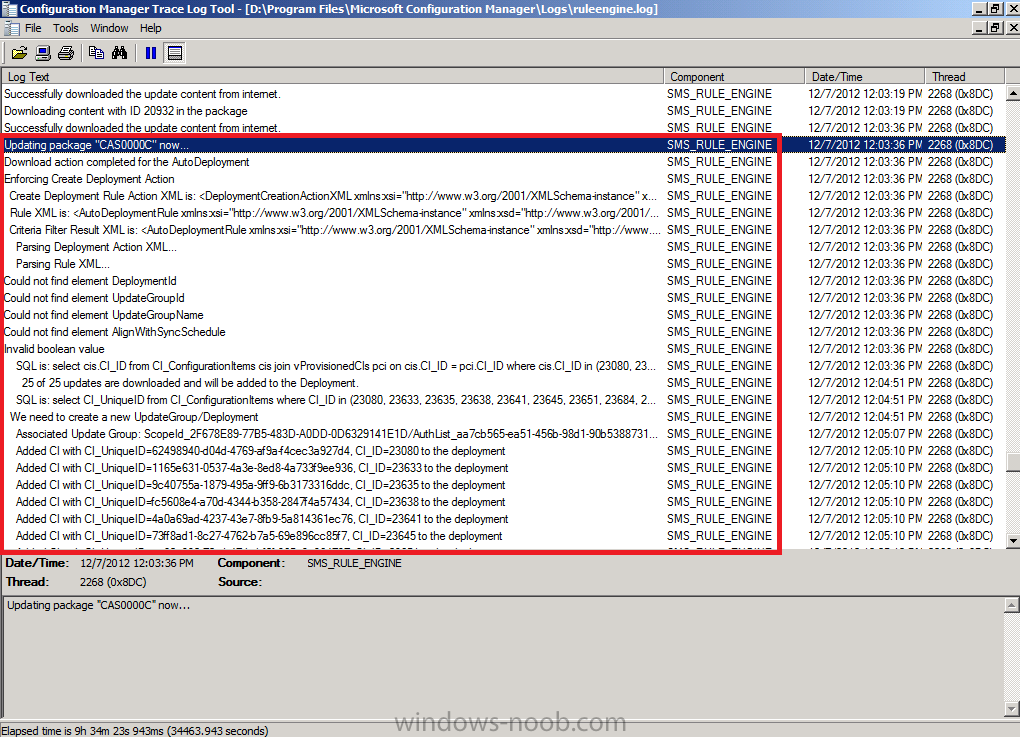The image size is (1020, 737).
Task: Select row 'Could not find element AlignWithSyncSchedule'
Action: click(503, 332)
